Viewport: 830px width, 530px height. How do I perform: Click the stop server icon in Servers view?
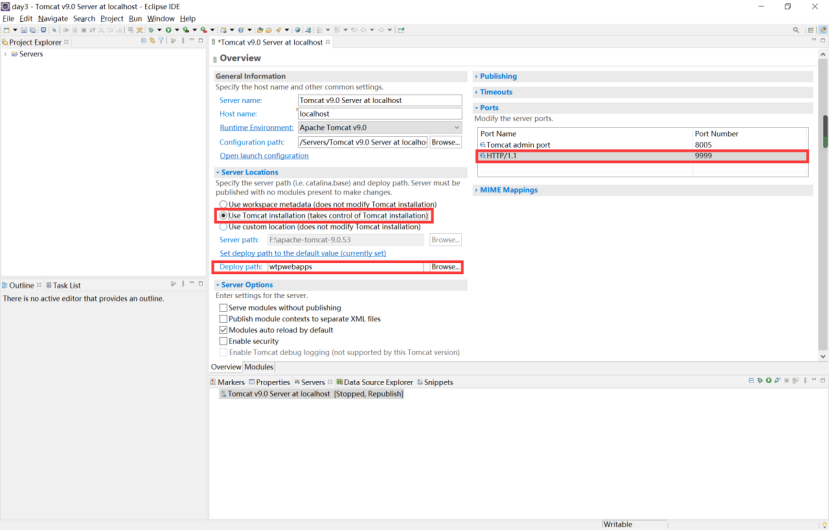(787, 380)
